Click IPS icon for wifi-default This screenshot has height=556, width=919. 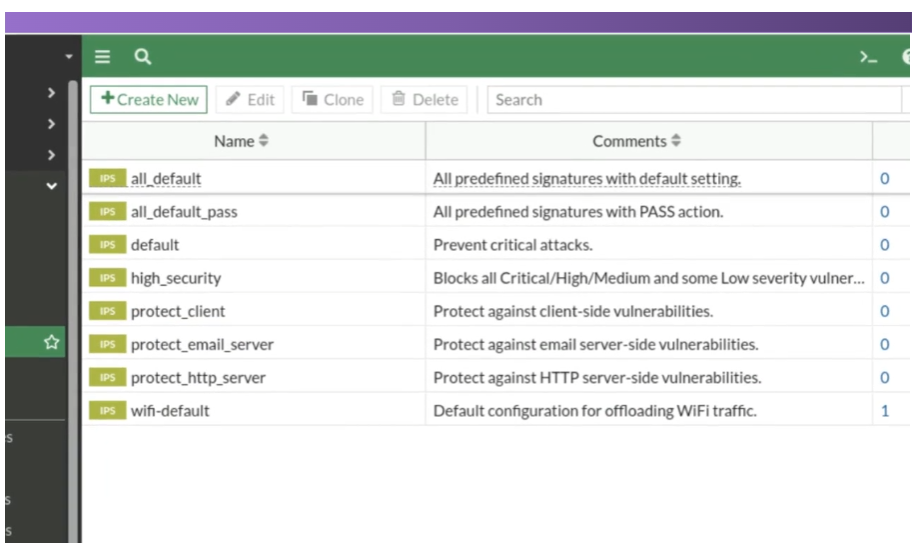(x=107, y=411)
